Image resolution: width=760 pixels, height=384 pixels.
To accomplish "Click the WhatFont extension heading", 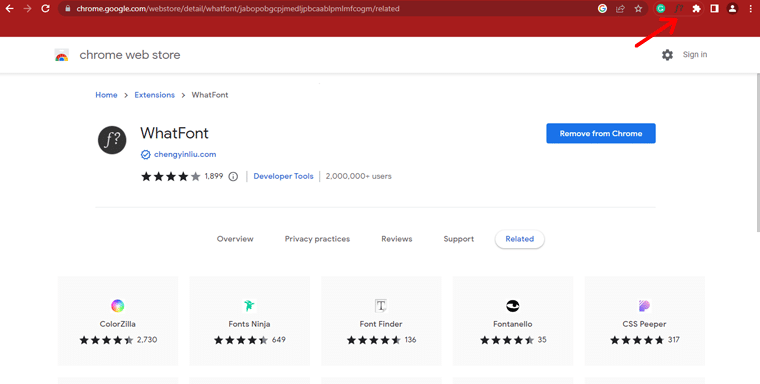I will click(x=174, y=133).
